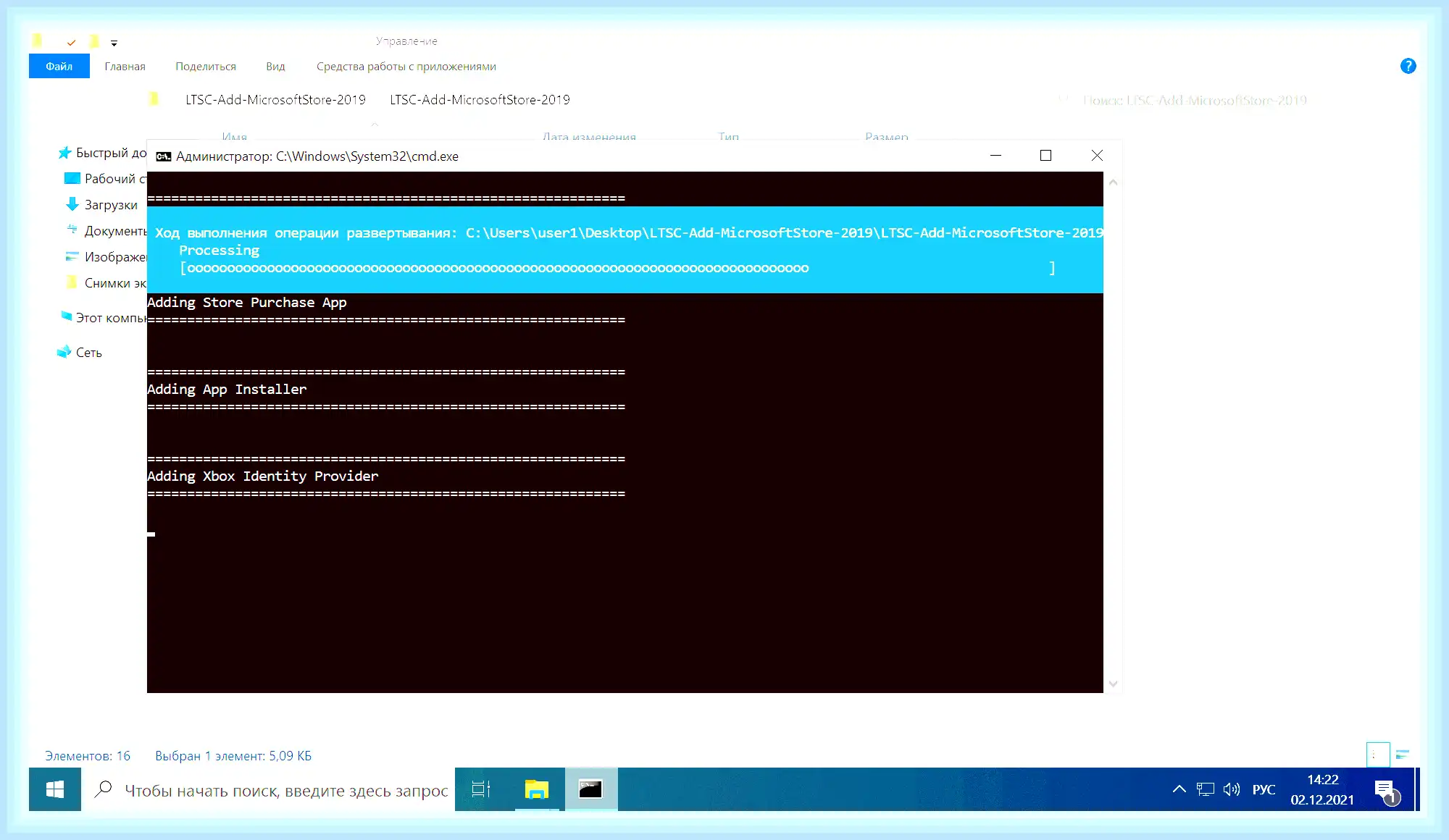Focus the Explorer search box

pos(1194,100)
